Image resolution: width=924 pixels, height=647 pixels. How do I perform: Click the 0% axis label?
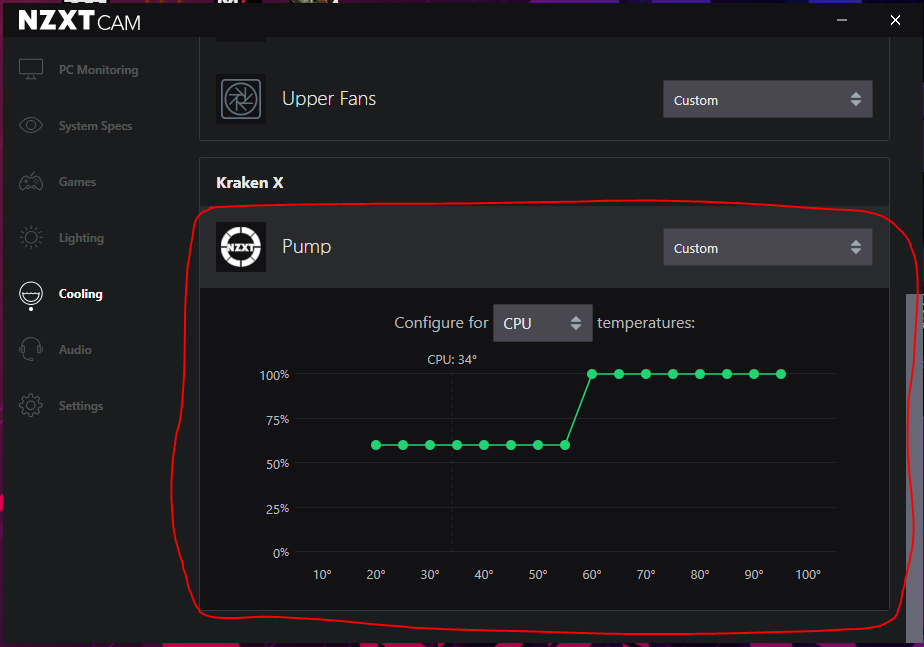pyautogui.click(x=280, y=553)
